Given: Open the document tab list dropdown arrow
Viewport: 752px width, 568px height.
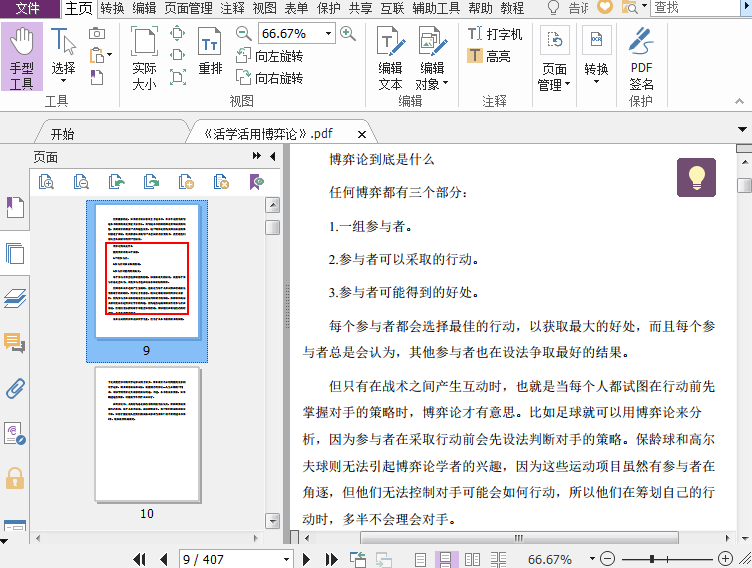Looking at the screenshot, I should [742, 130].
